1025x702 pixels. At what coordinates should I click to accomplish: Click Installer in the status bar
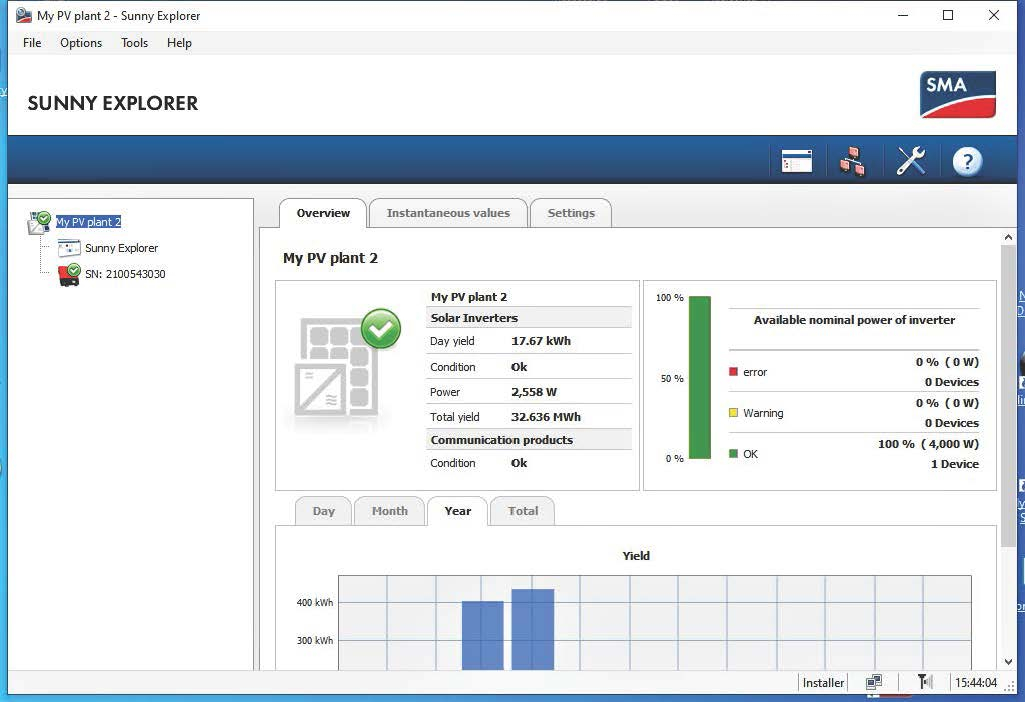(823, 683)
